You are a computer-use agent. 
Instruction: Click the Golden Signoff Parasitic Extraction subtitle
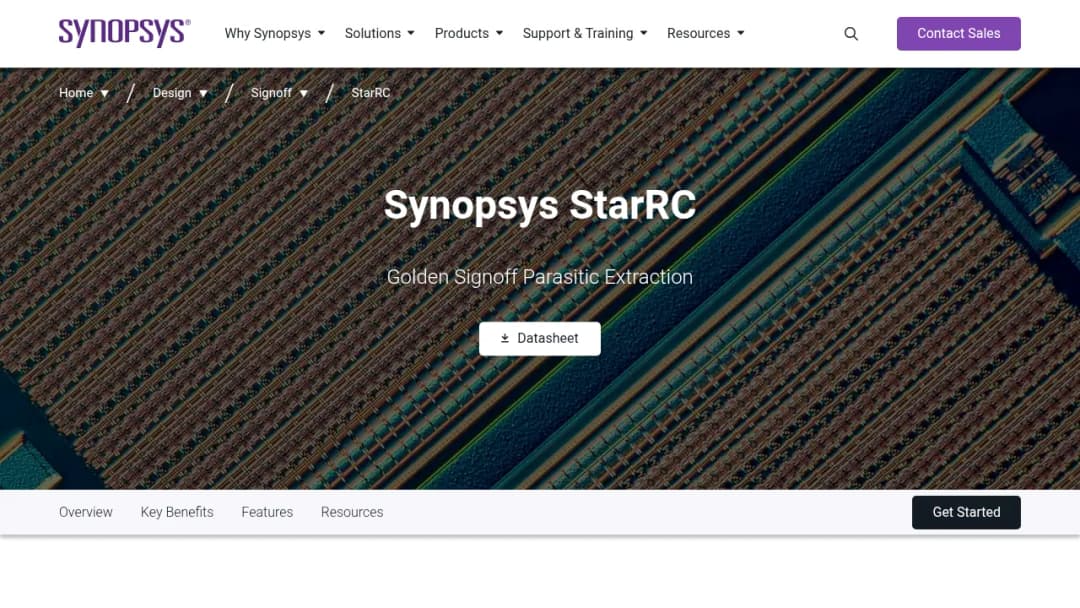(x=540, y=277)
